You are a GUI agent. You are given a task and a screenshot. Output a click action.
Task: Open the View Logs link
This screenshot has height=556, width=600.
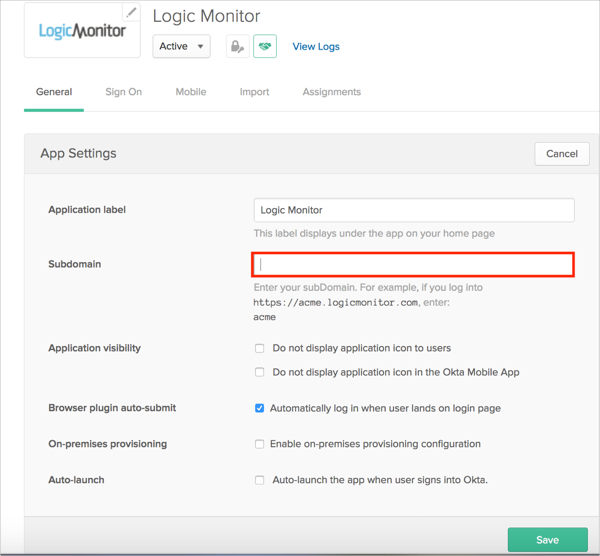point(316,46)
